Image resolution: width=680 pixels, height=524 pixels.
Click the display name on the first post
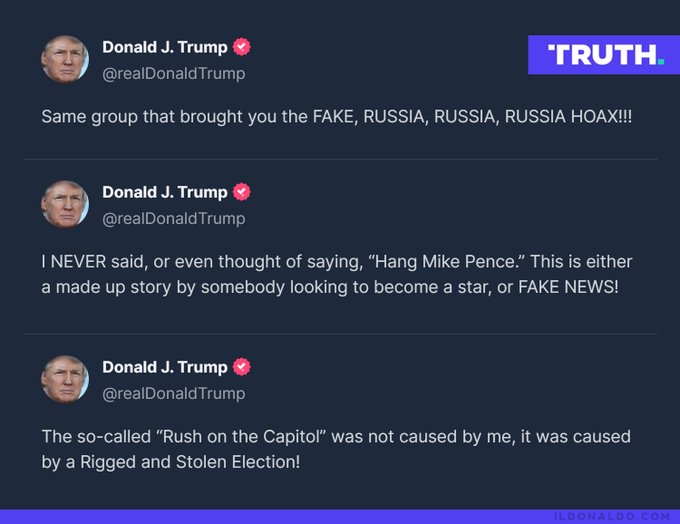pos(165,47)
